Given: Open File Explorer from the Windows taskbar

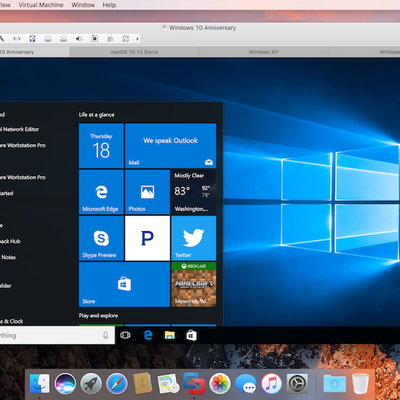Looking at the screenshot, I should (170, 335).
